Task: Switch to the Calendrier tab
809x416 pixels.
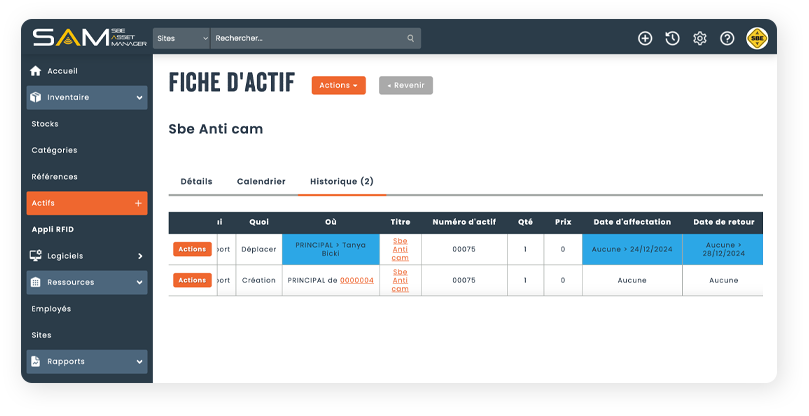Action: [261, 182]
